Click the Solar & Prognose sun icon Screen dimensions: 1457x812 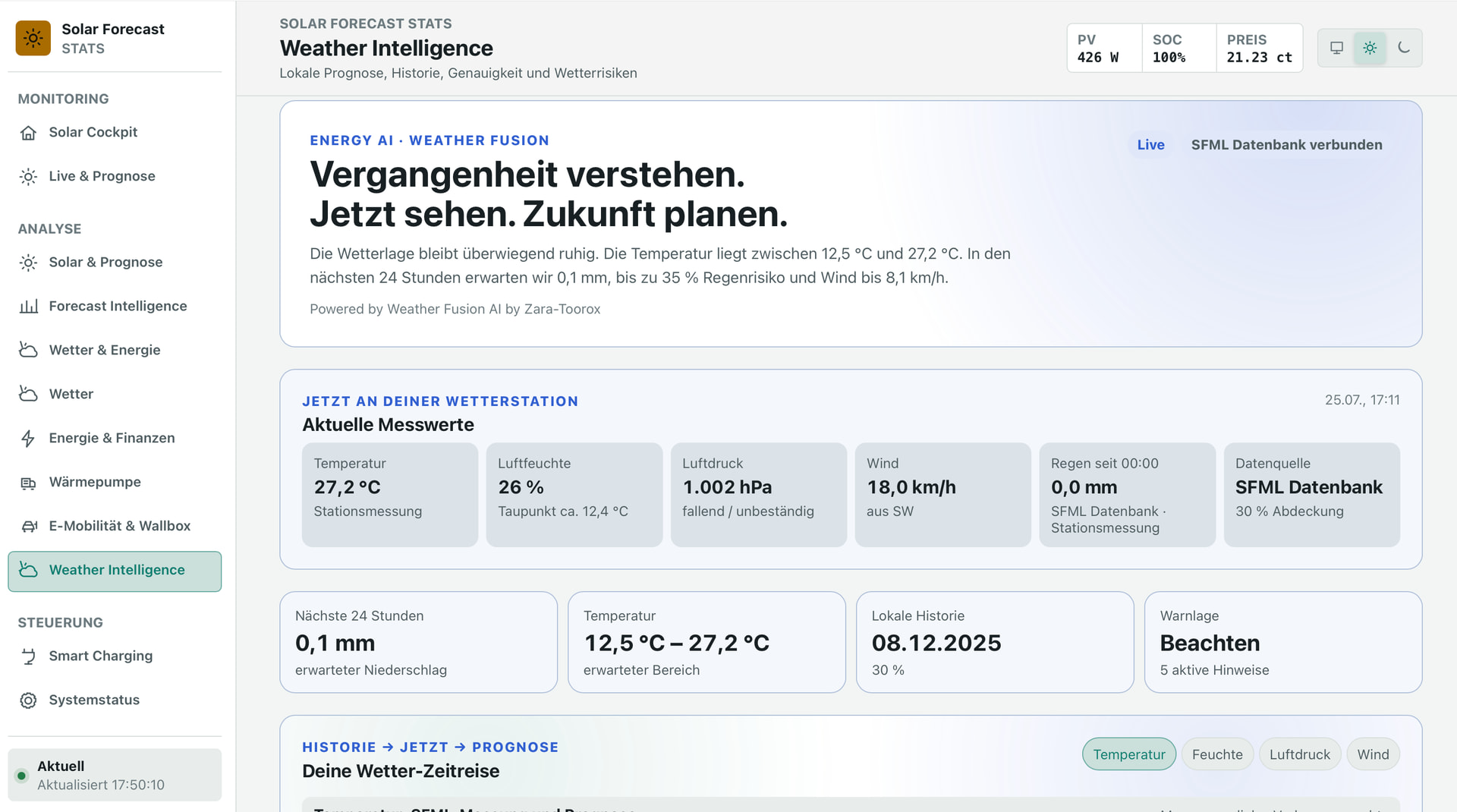tap(28, 263)
